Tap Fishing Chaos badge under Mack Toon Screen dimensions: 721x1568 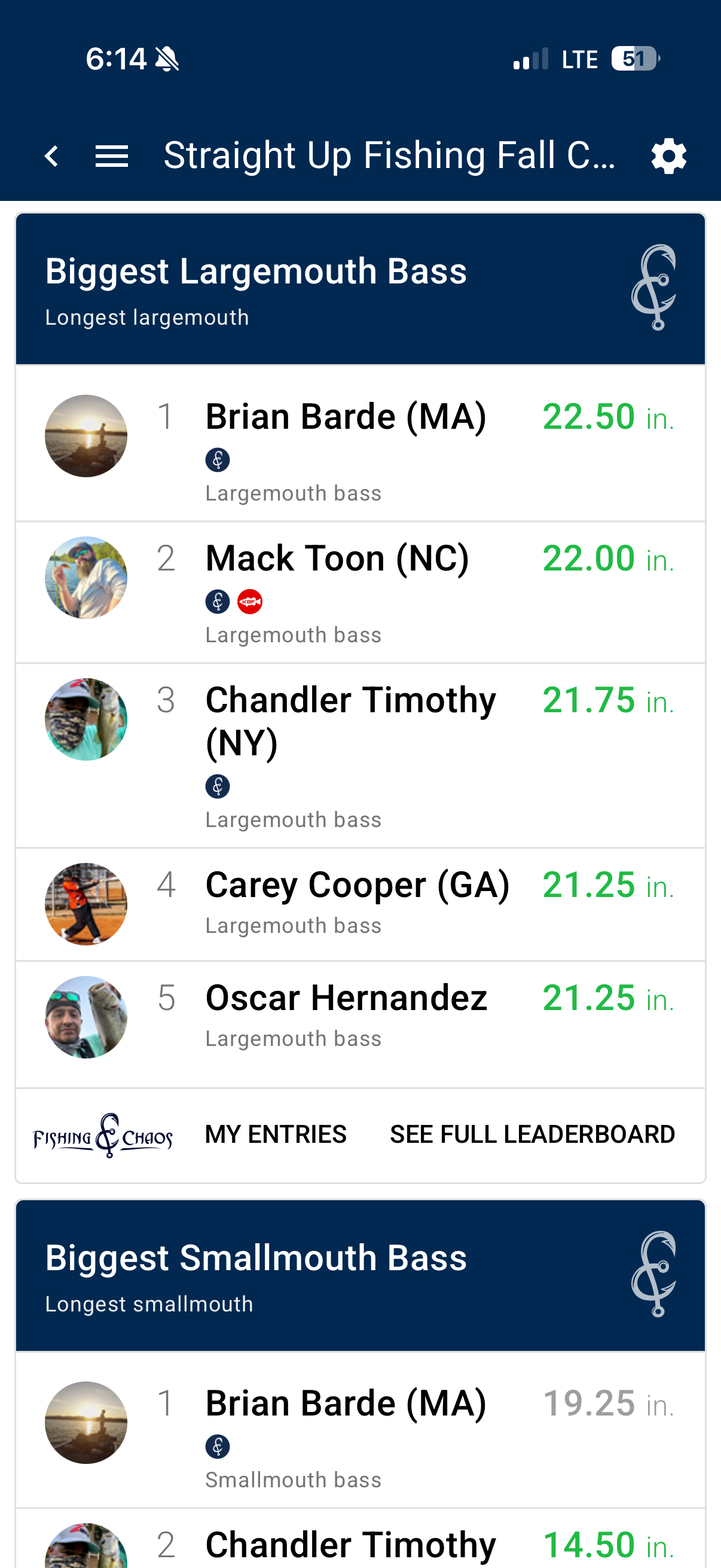point(217,602)
